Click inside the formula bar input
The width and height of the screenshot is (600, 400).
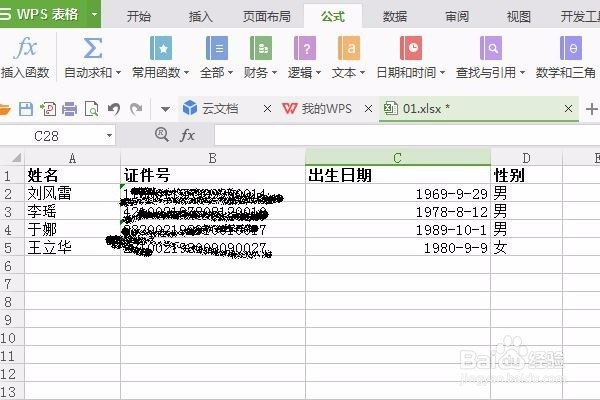click(x=407, y=136)
